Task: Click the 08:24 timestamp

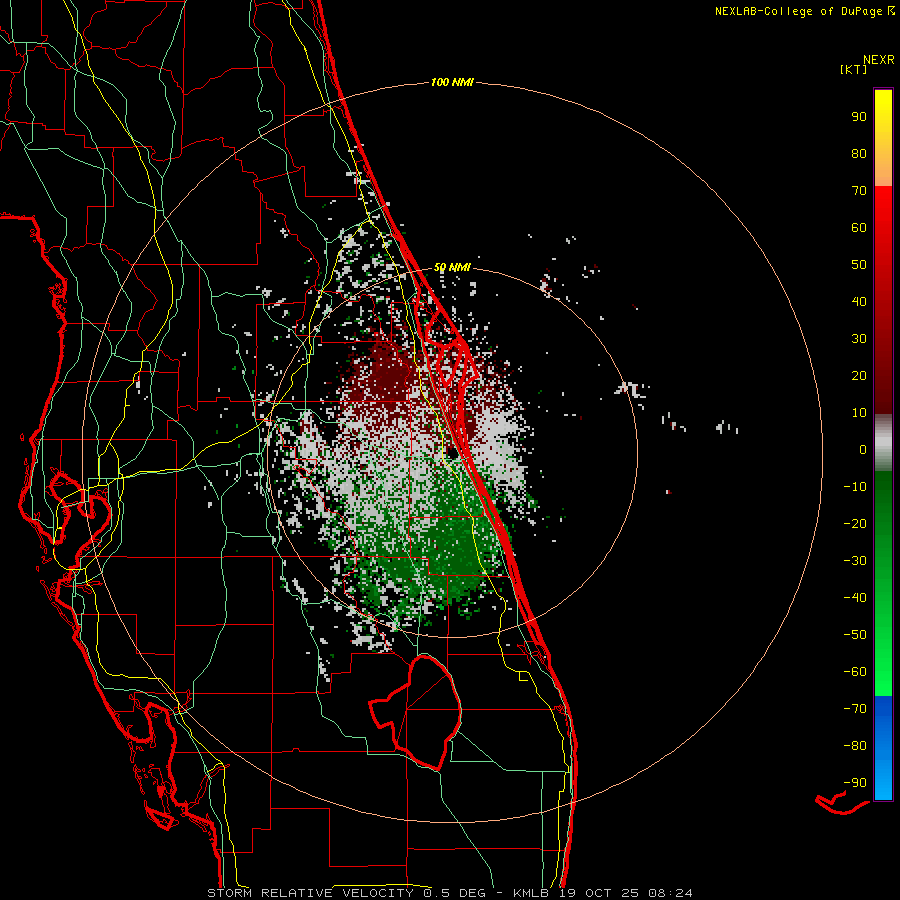Action: click(x=670, y=893)
